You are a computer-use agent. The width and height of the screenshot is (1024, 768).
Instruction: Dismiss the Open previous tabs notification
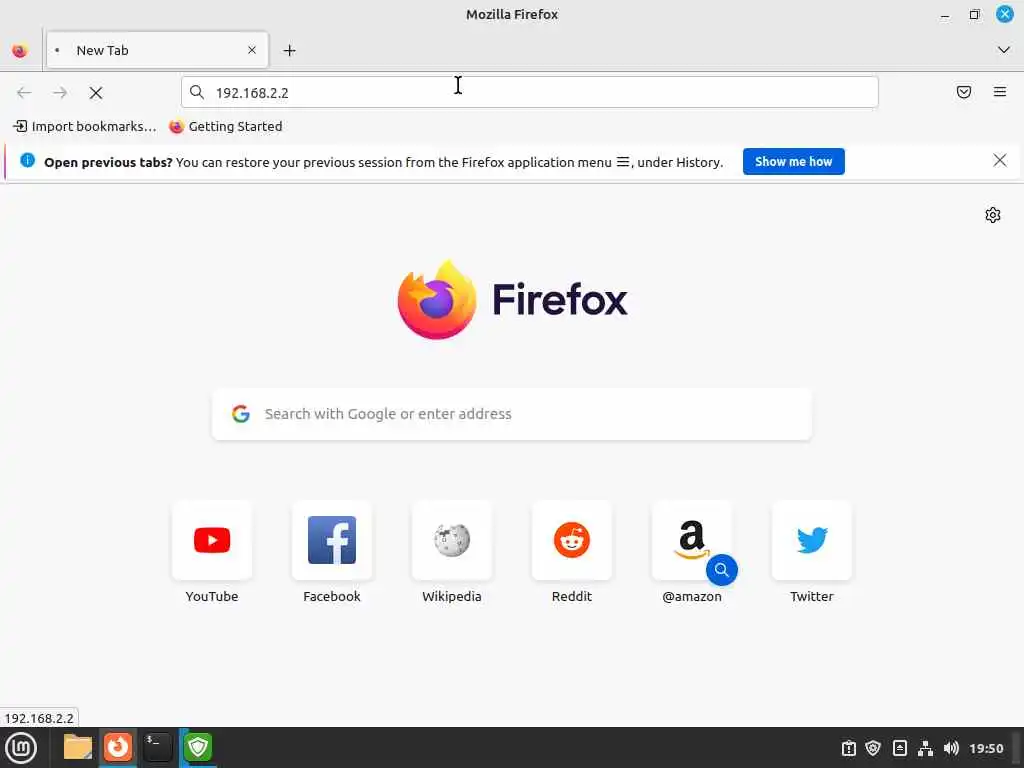999,161
